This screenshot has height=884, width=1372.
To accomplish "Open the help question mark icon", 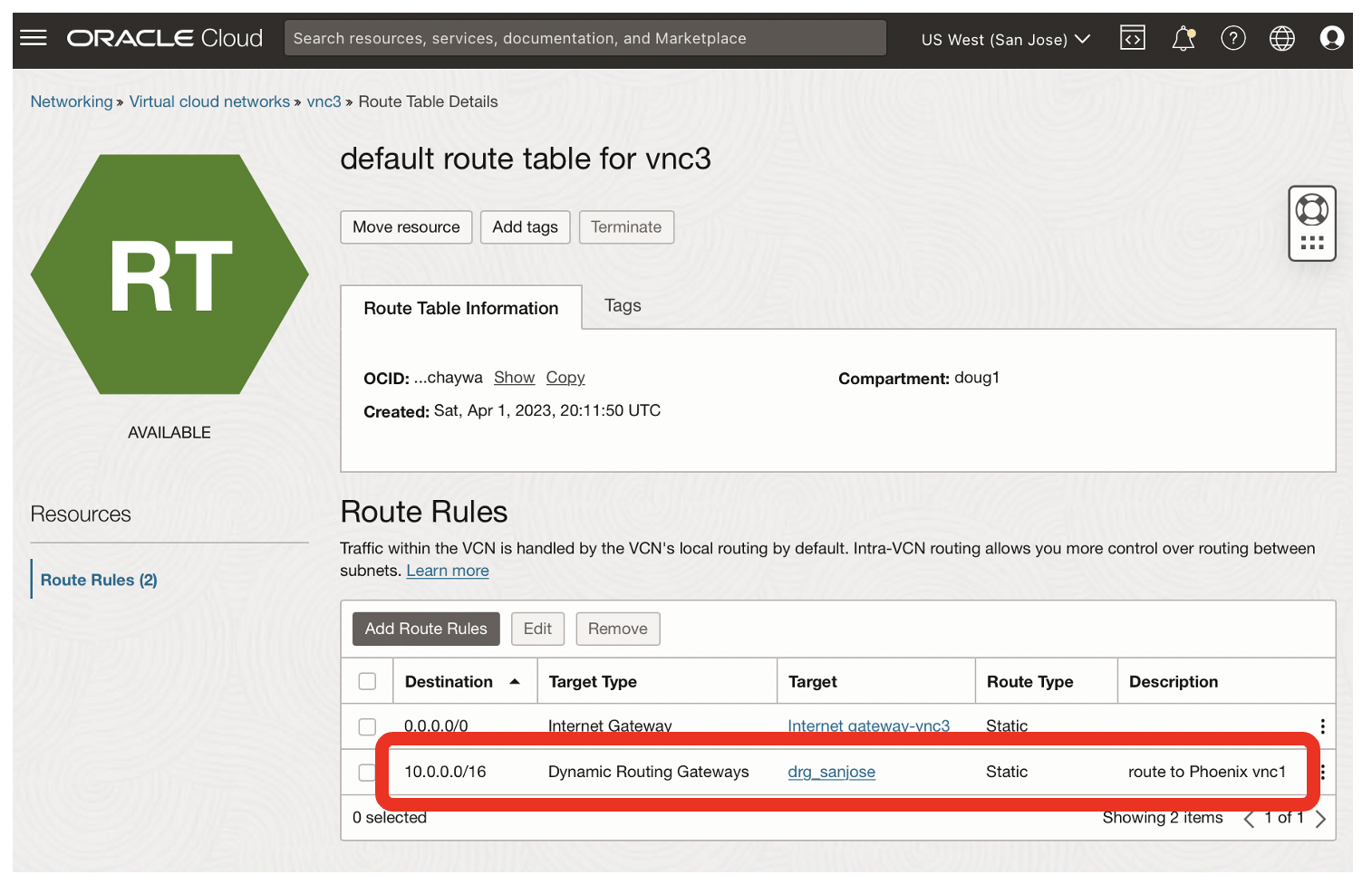I will (x=1233, y=37).
